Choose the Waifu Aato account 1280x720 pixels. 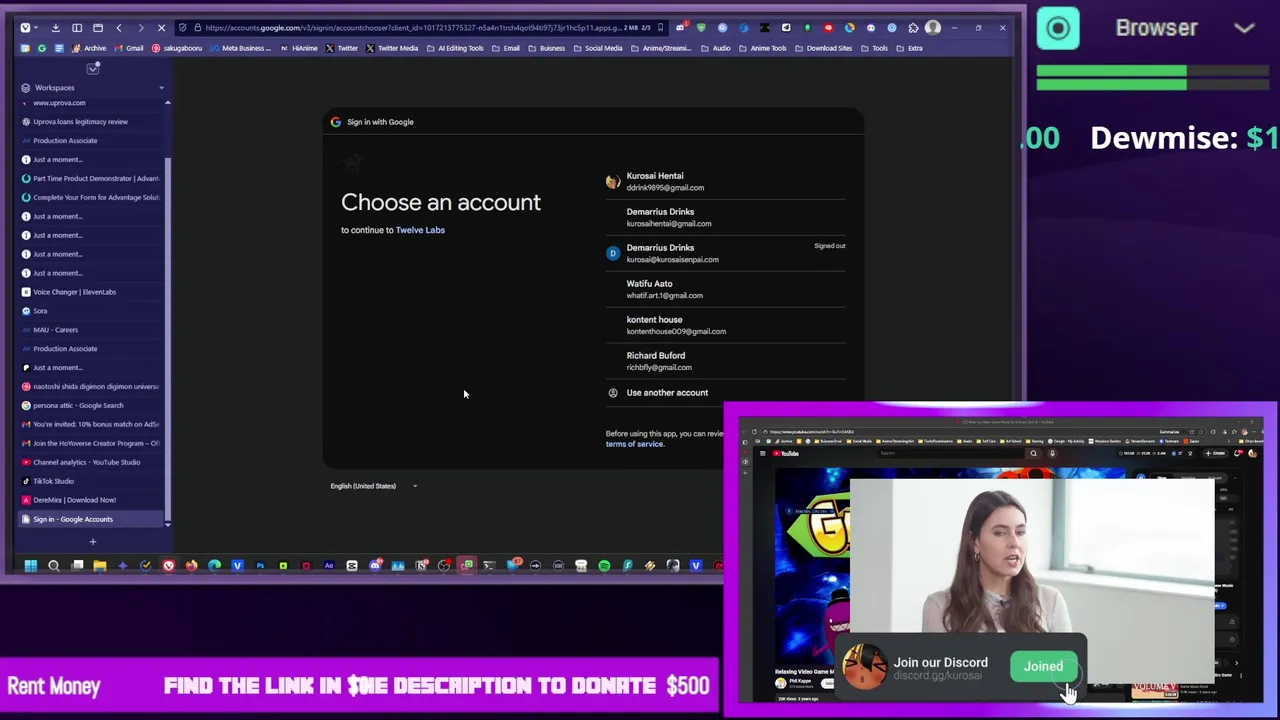(x=725, y=290)
